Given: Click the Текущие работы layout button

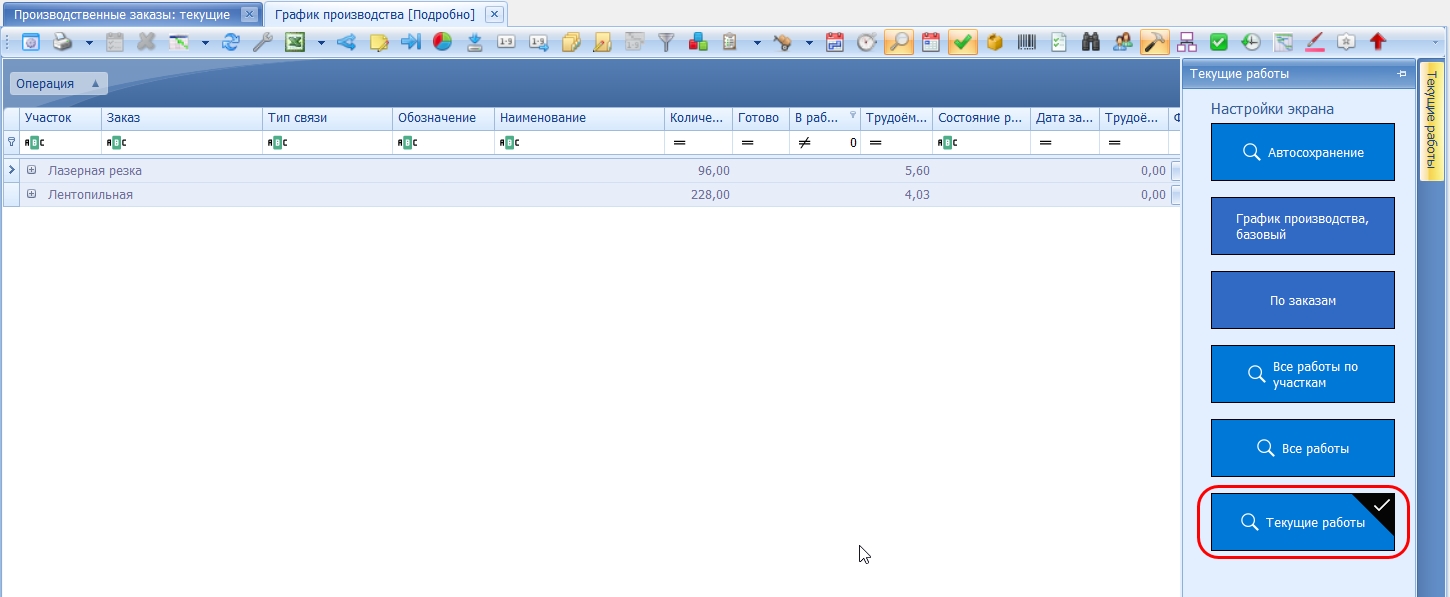Looking at the screenshot, I should click(x=1302, y=522).
